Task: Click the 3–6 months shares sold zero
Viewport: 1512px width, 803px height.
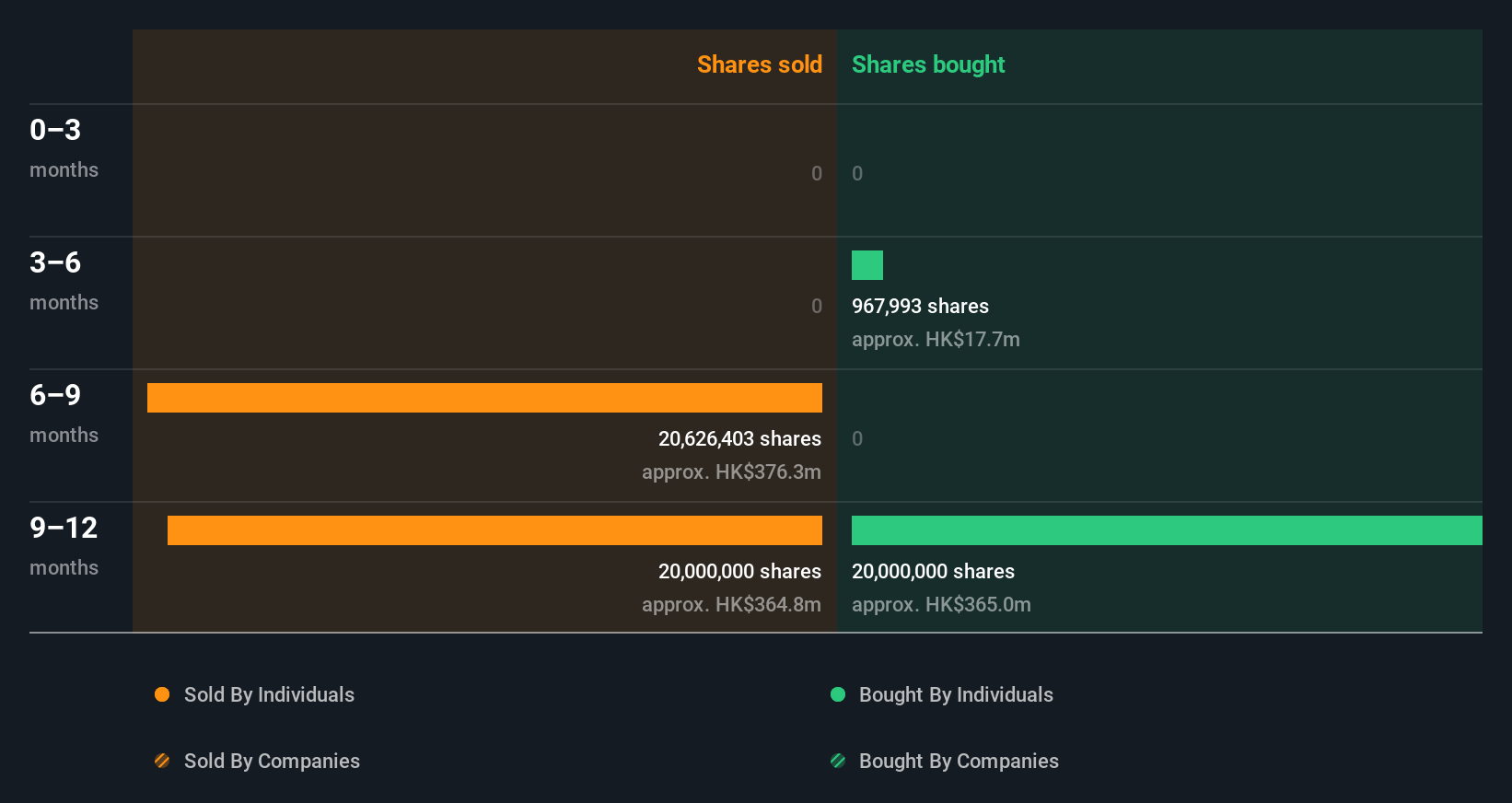Action: 817,307
